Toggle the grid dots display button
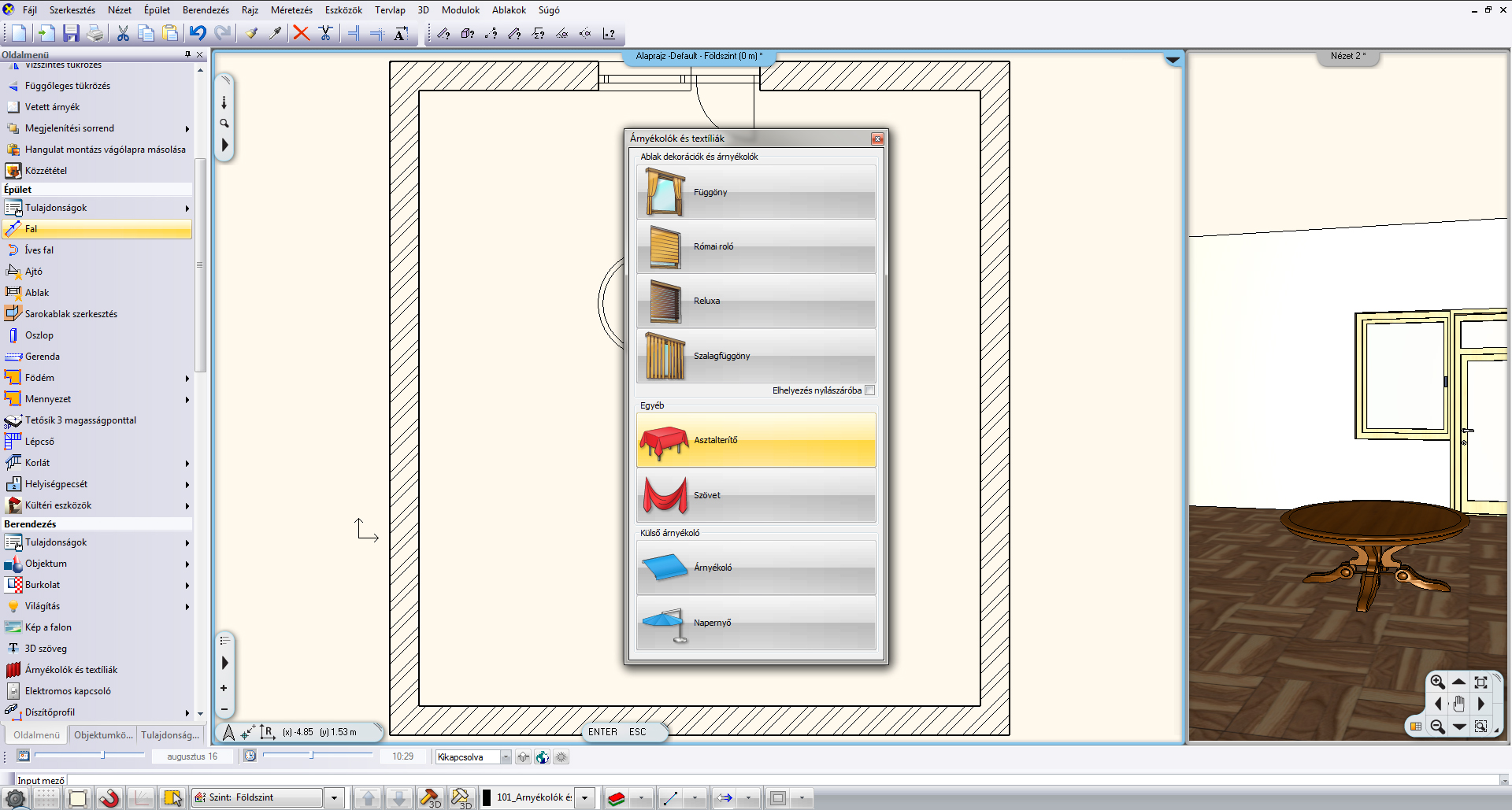 click(x=46, y=798)
